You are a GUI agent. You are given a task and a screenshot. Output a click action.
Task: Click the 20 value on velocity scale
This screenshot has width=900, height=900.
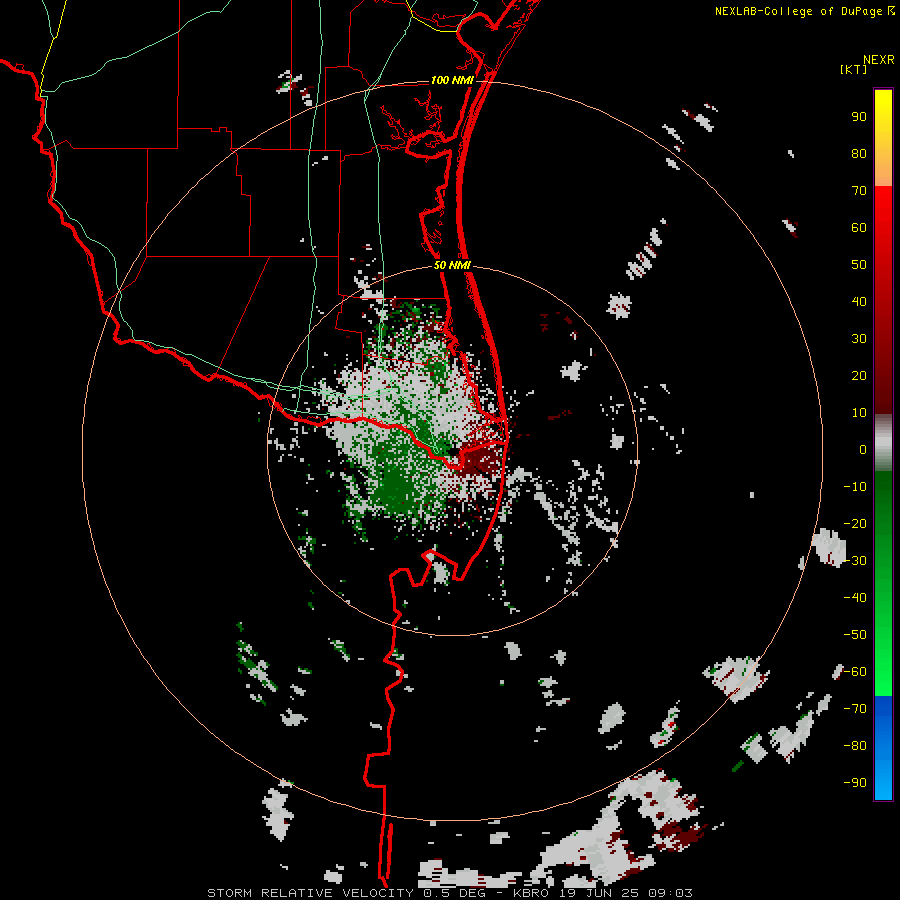(859, 376)
